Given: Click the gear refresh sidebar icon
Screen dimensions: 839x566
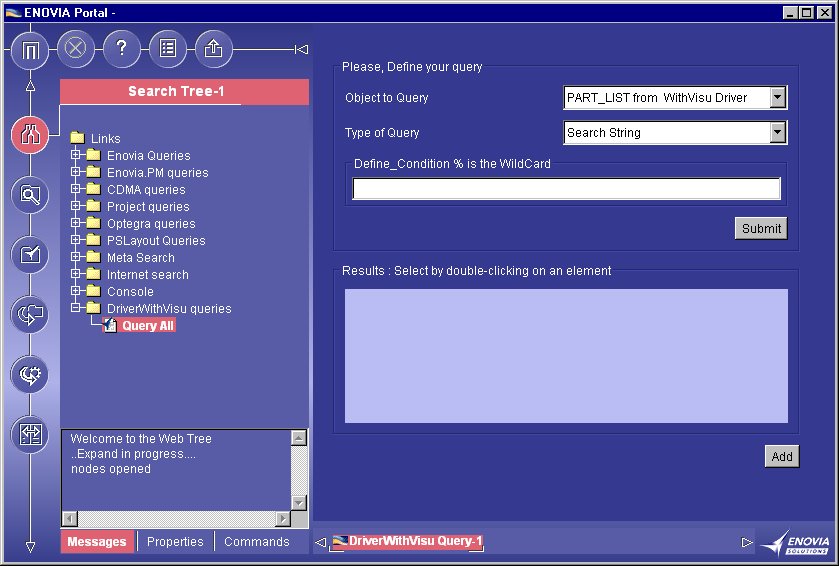Looking at the screenshot, I should (x=30, y=374).
